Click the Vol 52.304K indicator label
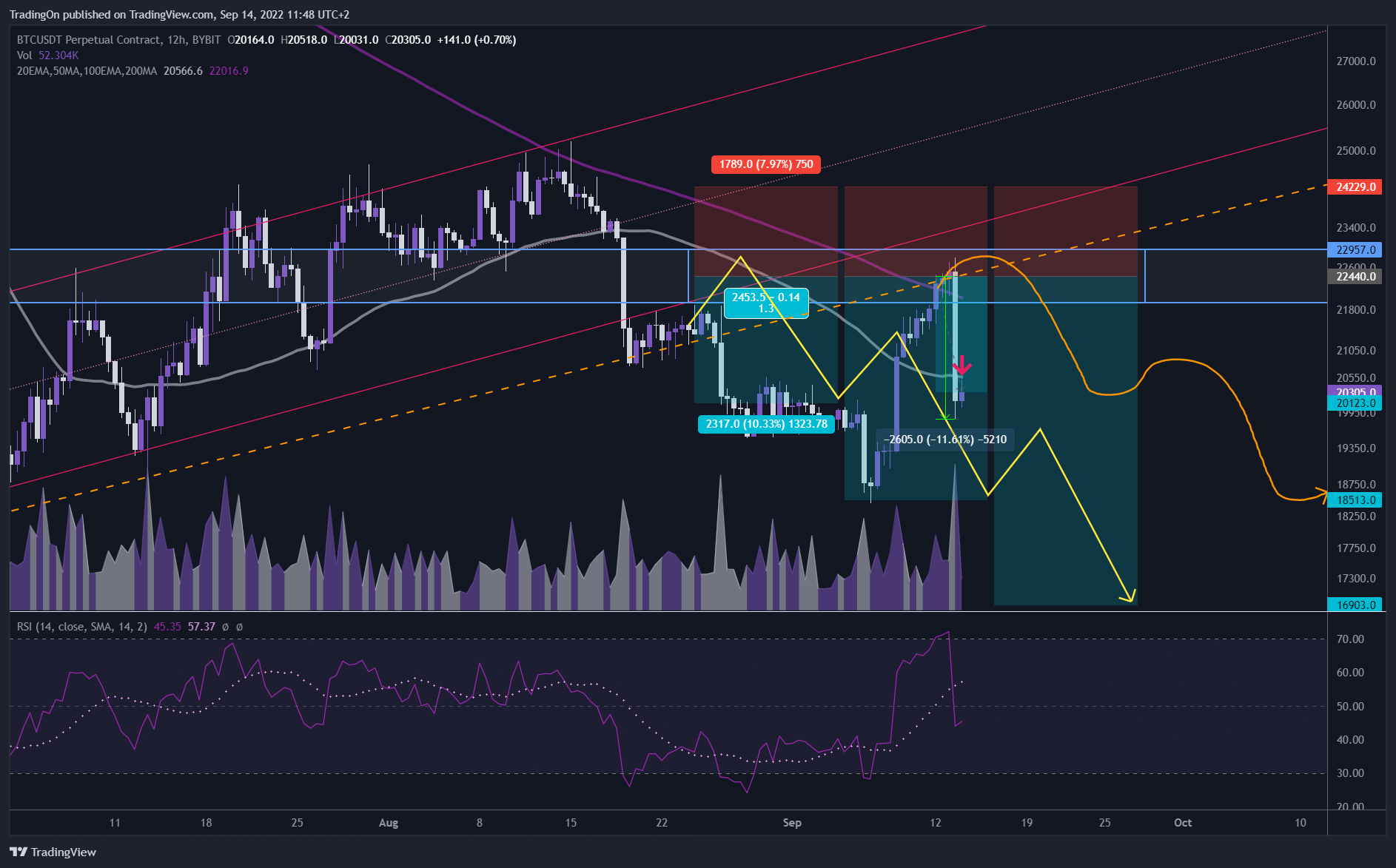The width and height of the screenshot is (1396, 868). 47,55
